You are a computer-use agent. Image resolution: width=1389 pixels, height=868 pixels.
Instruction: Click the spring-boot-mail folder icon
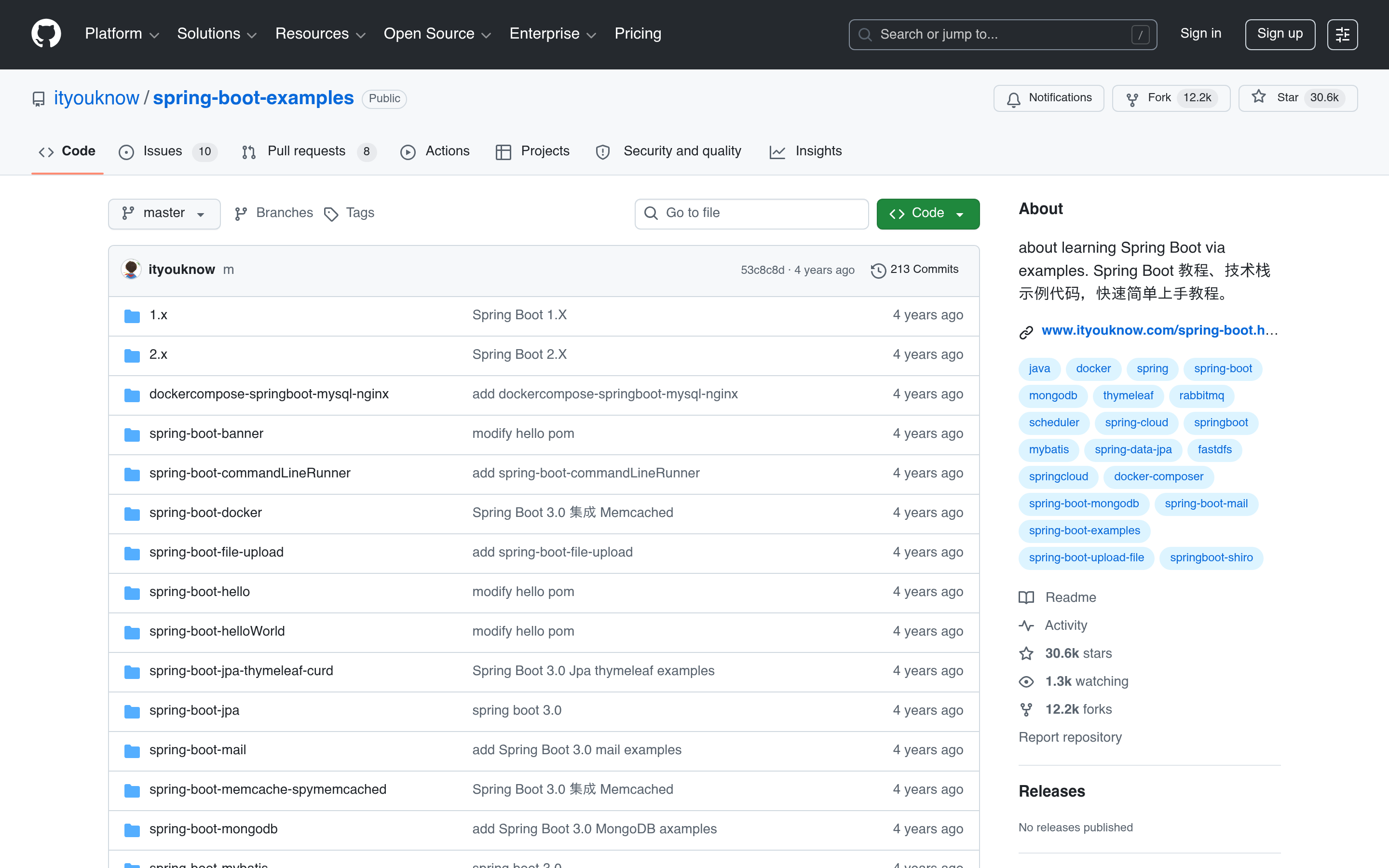[x=132, y=751]
